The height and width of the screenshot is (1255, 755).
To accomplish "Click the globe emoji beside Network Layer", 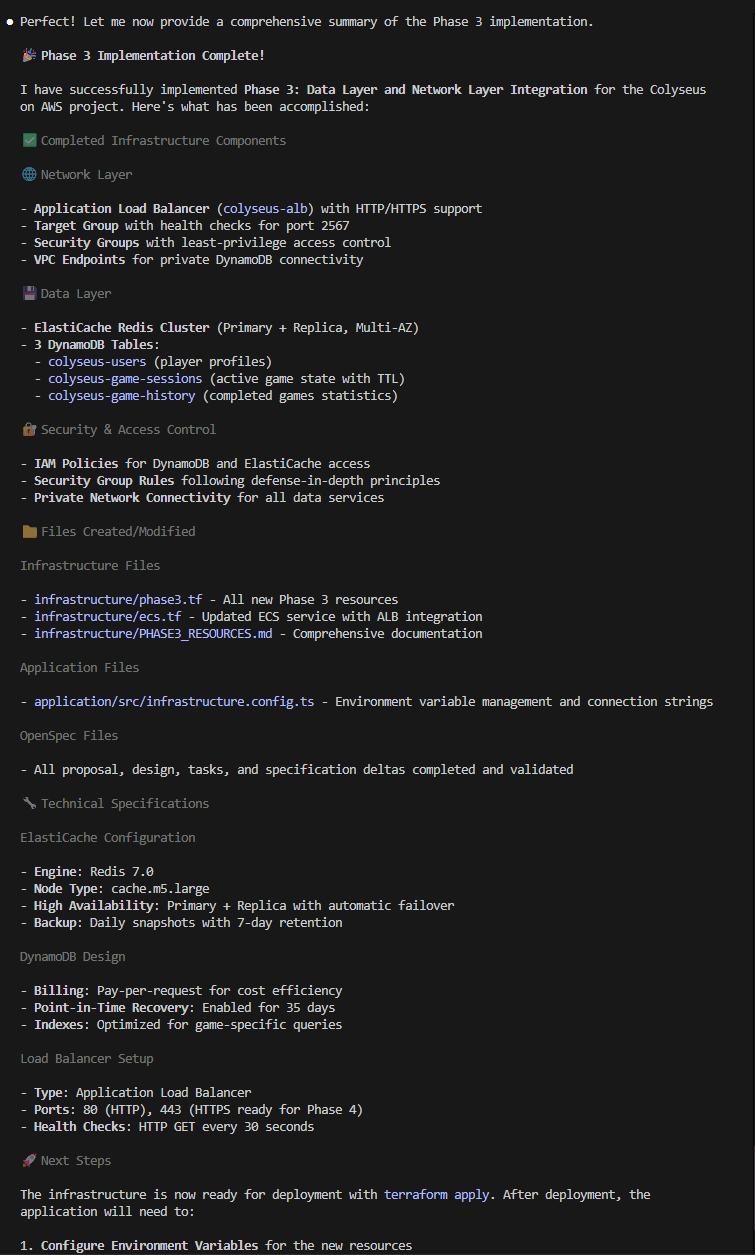I will 28,175.
